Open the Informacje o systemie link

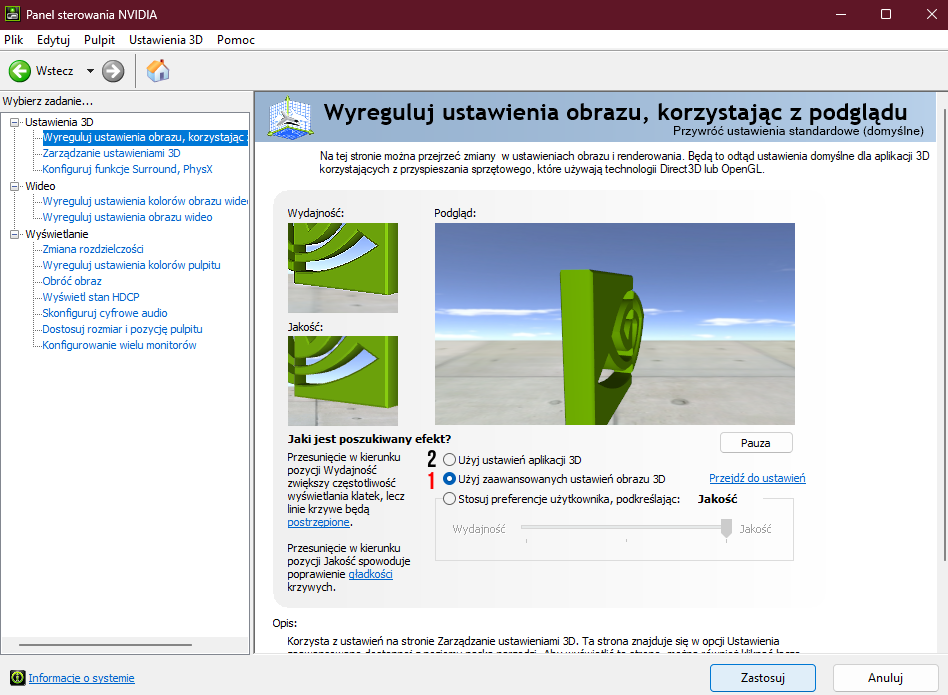(x=82, y=678)
